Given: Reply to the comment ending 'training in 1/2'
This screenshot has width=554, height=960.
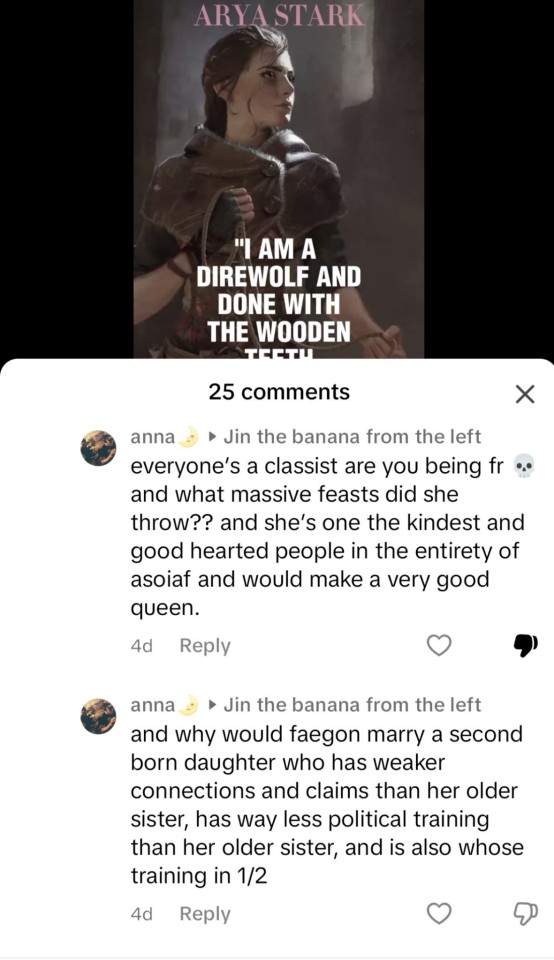Looking at the screenshot, I should click(205, 913).
